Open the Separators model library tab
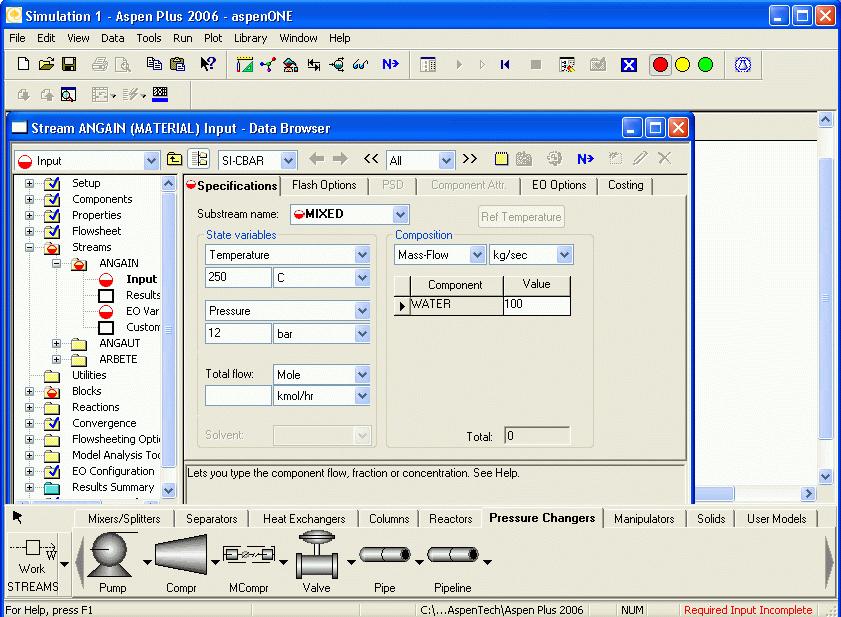Screen dimensions: 841x617 pyautogui.click(x=211, y=519)
